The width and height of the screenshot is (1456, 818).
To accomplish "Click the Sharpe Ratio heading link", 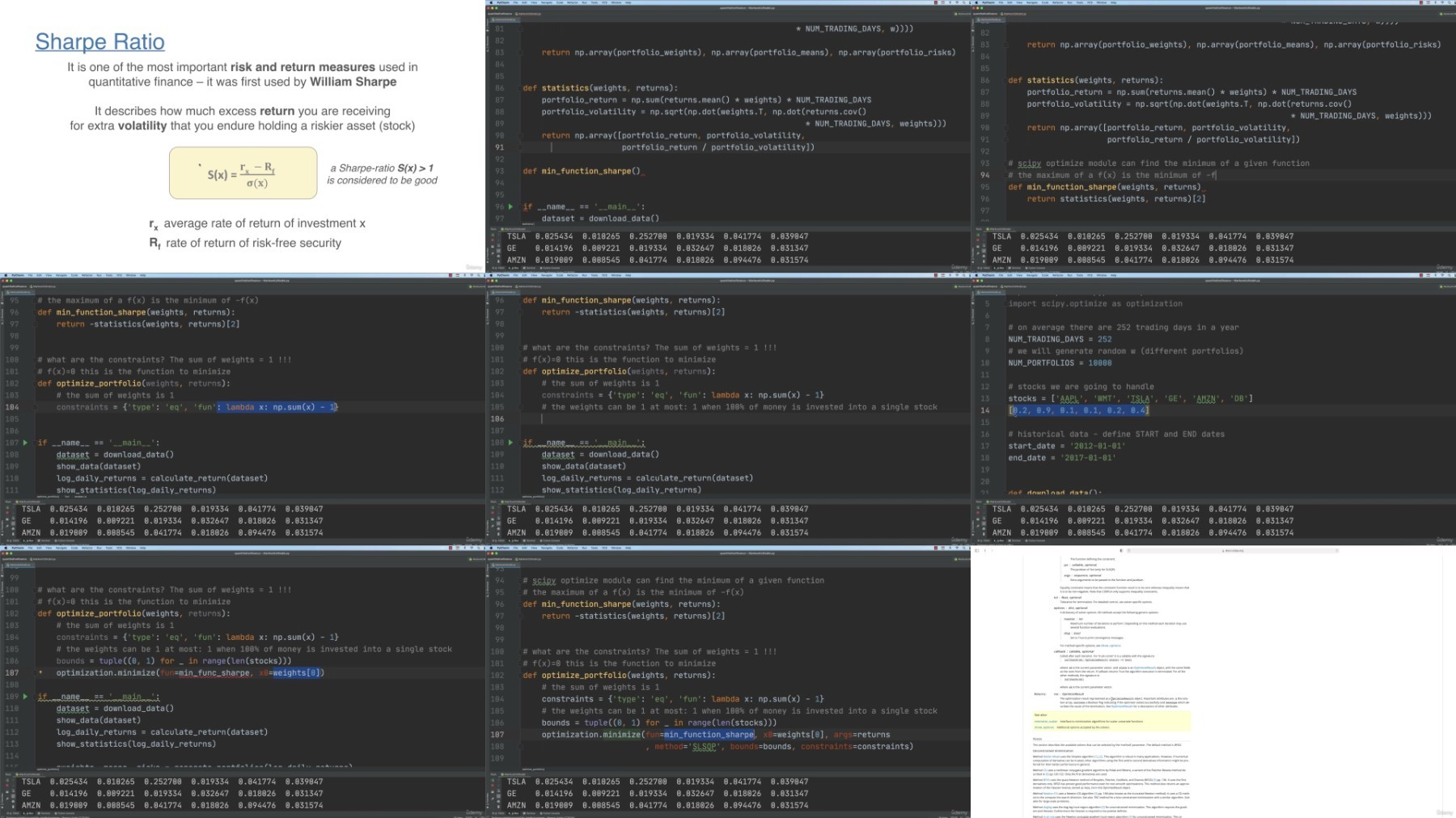I will [99, 42].
